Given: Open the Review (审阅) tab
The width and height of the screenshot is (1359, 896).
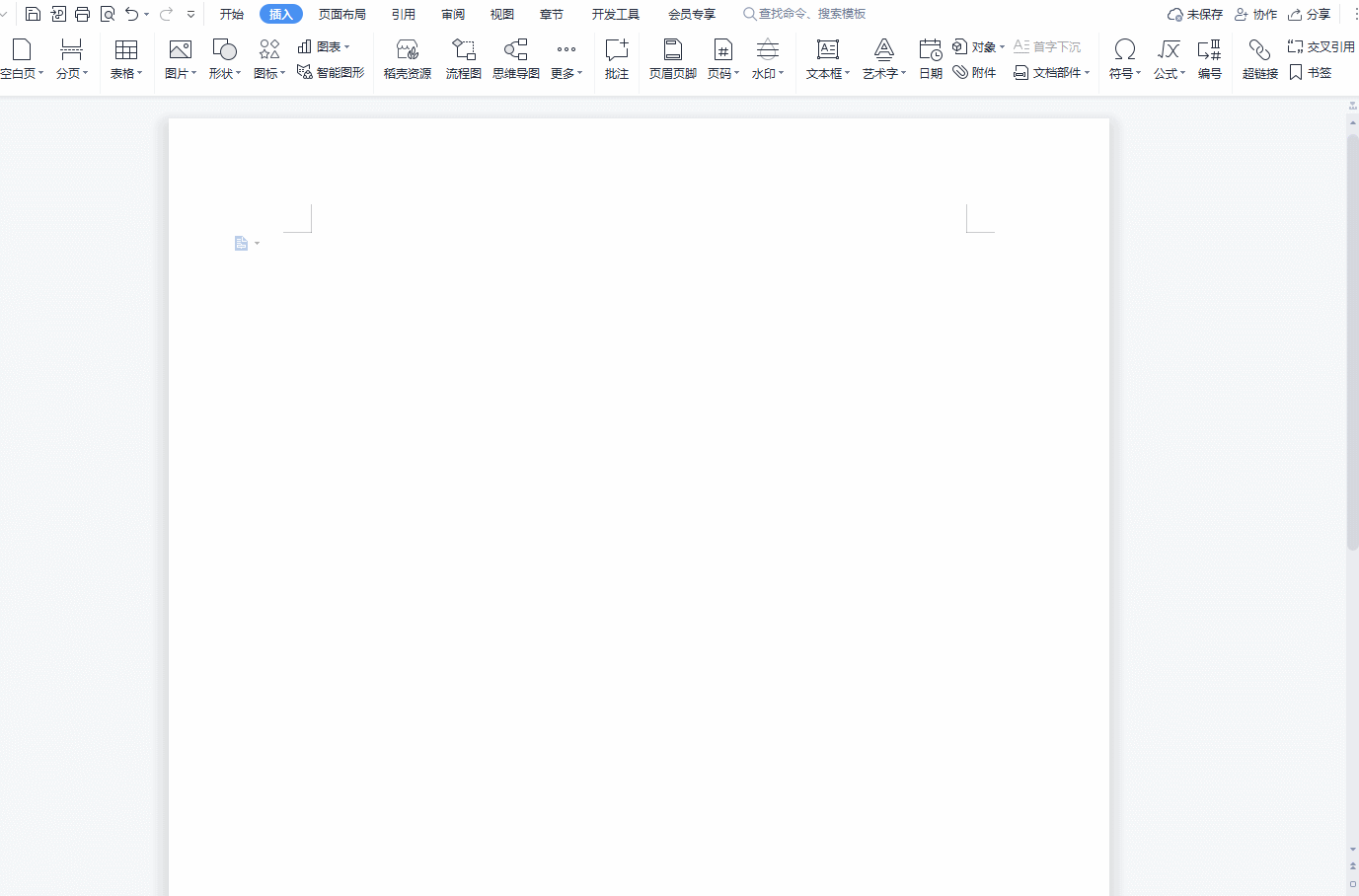Looking at the screenshot, I should [x=453, y=14].
